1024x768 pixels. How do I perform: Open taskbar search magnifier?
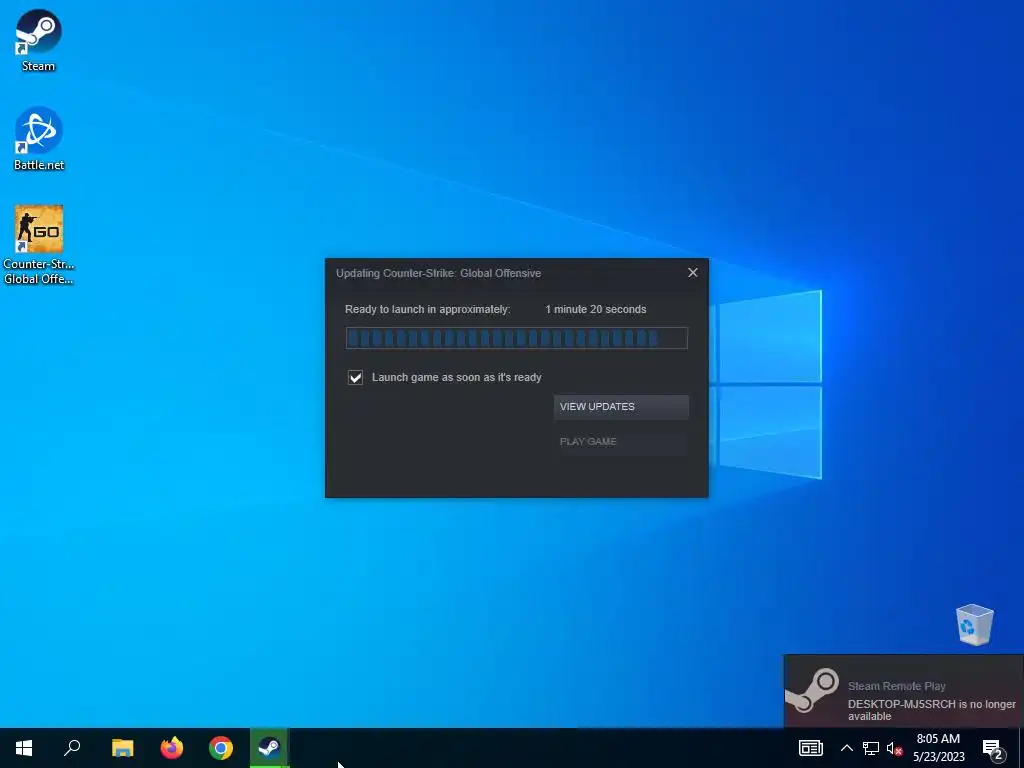tap(72, 748)
